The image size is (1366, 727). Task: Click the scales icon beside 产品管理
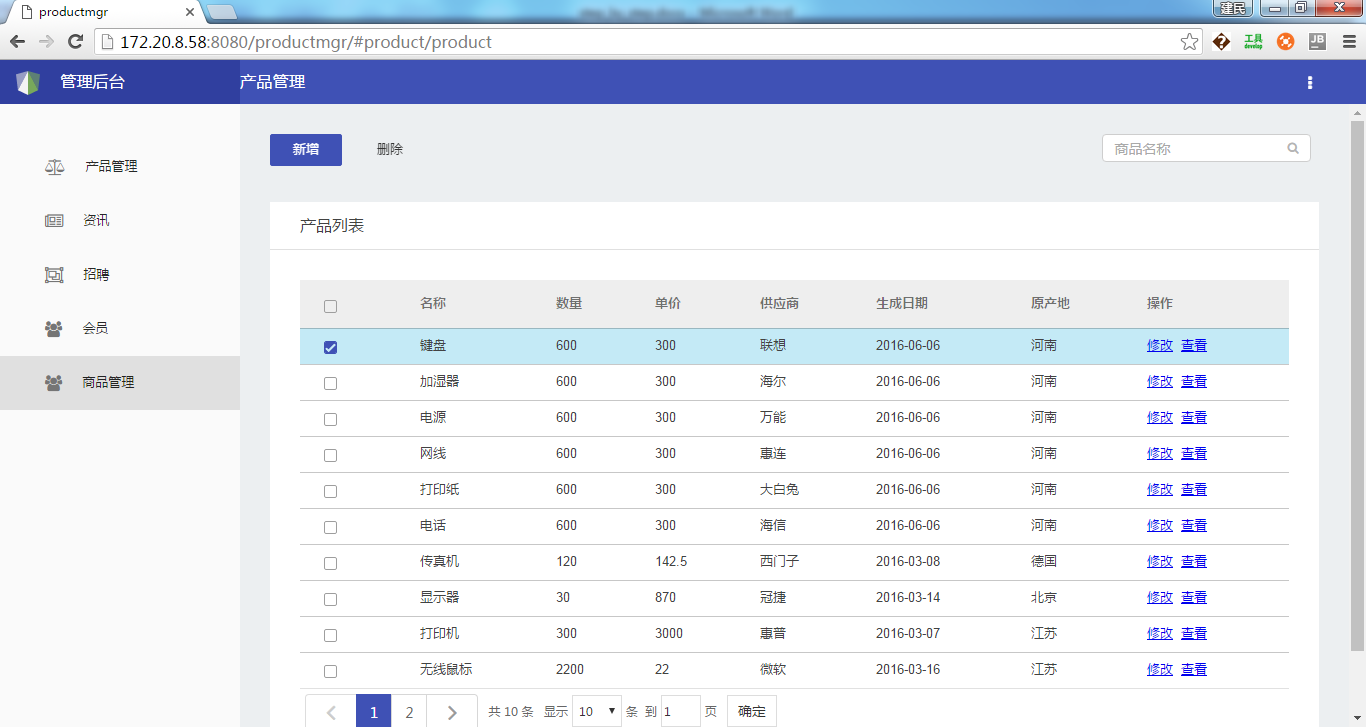(54, 167)
